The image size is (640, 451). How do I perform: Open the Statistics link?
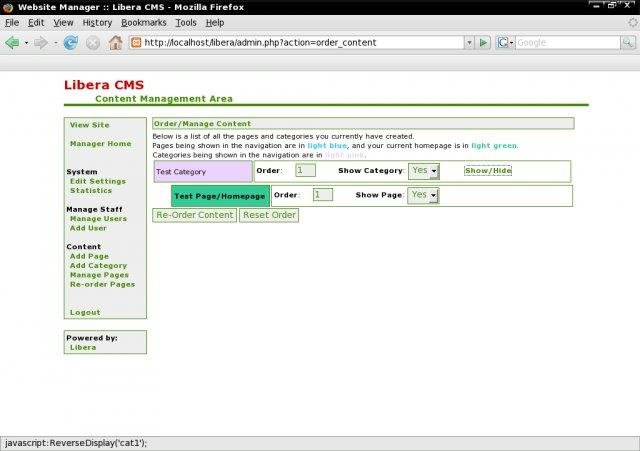[x=91, y=191]
